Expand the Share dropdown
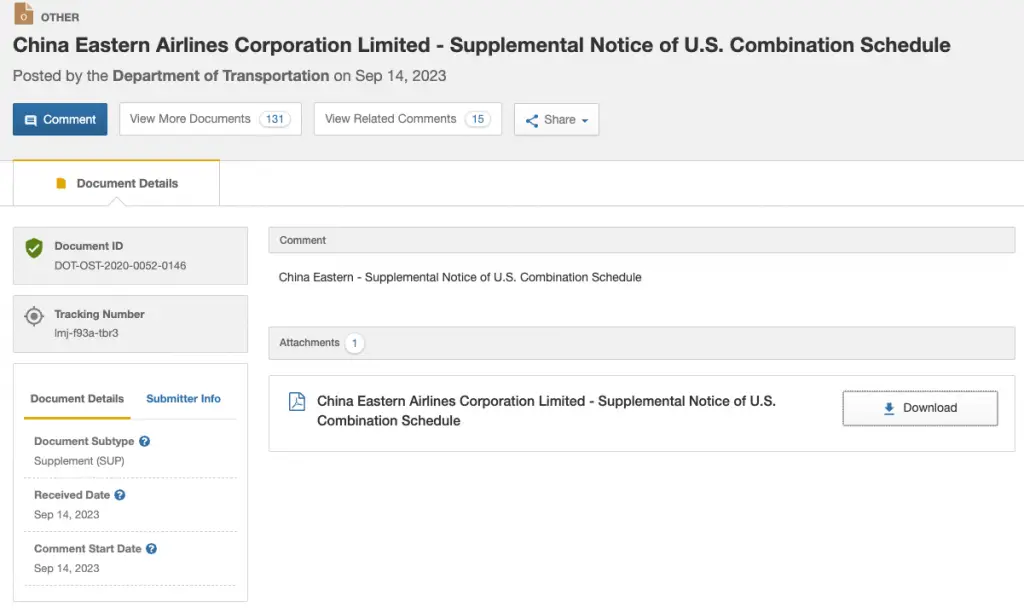 (x=556, y=119)
